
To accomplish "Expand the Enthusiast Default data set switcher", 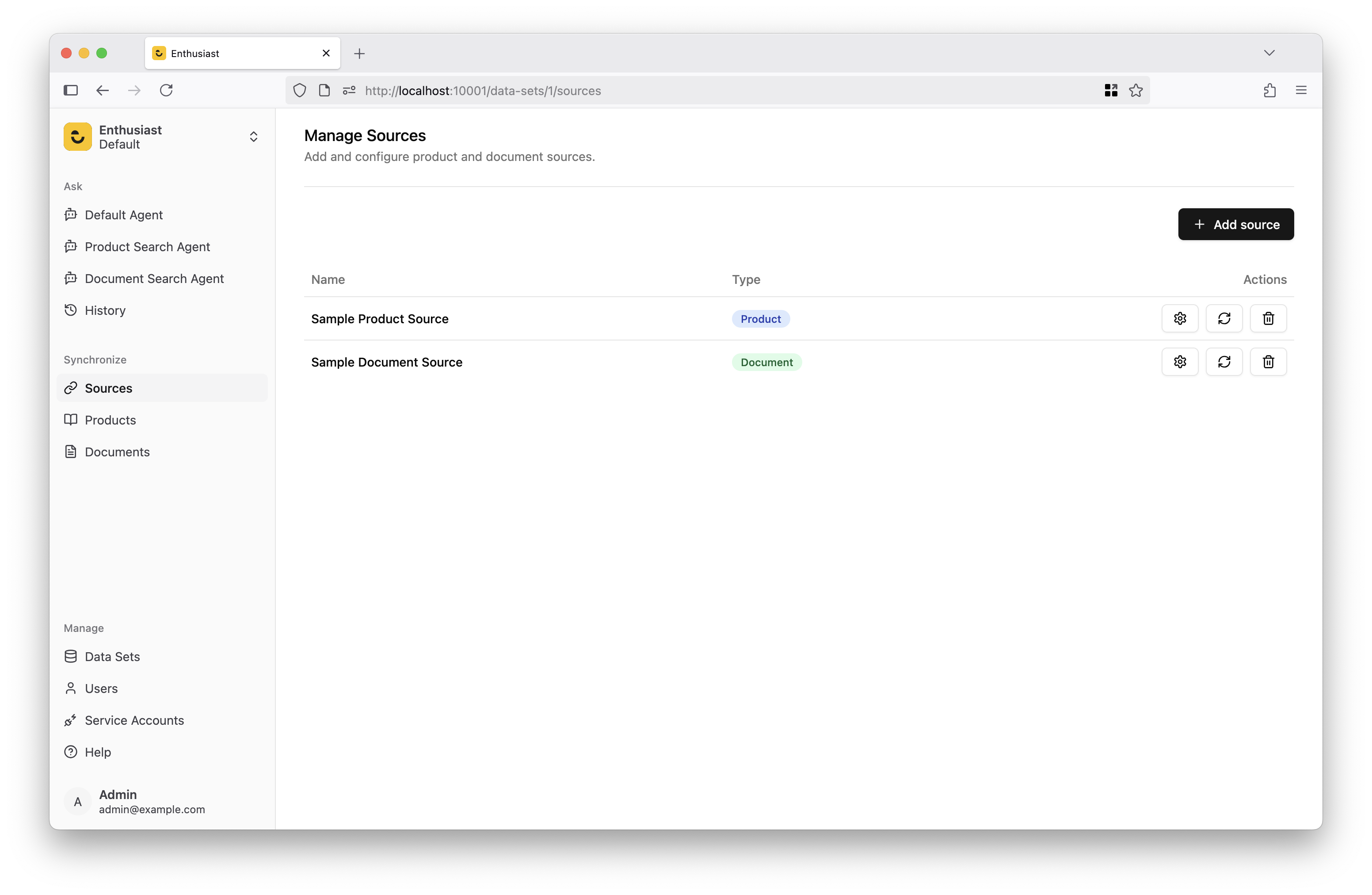I will pyautogui.click(x=252, y=137).
